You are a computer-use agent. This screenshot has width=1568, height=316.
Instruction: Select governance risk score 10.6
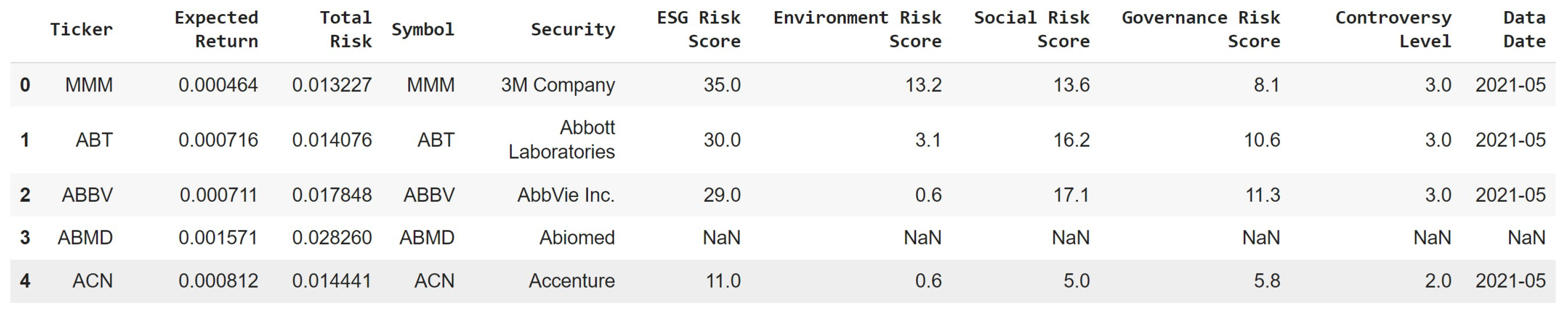coord(1261,140)
